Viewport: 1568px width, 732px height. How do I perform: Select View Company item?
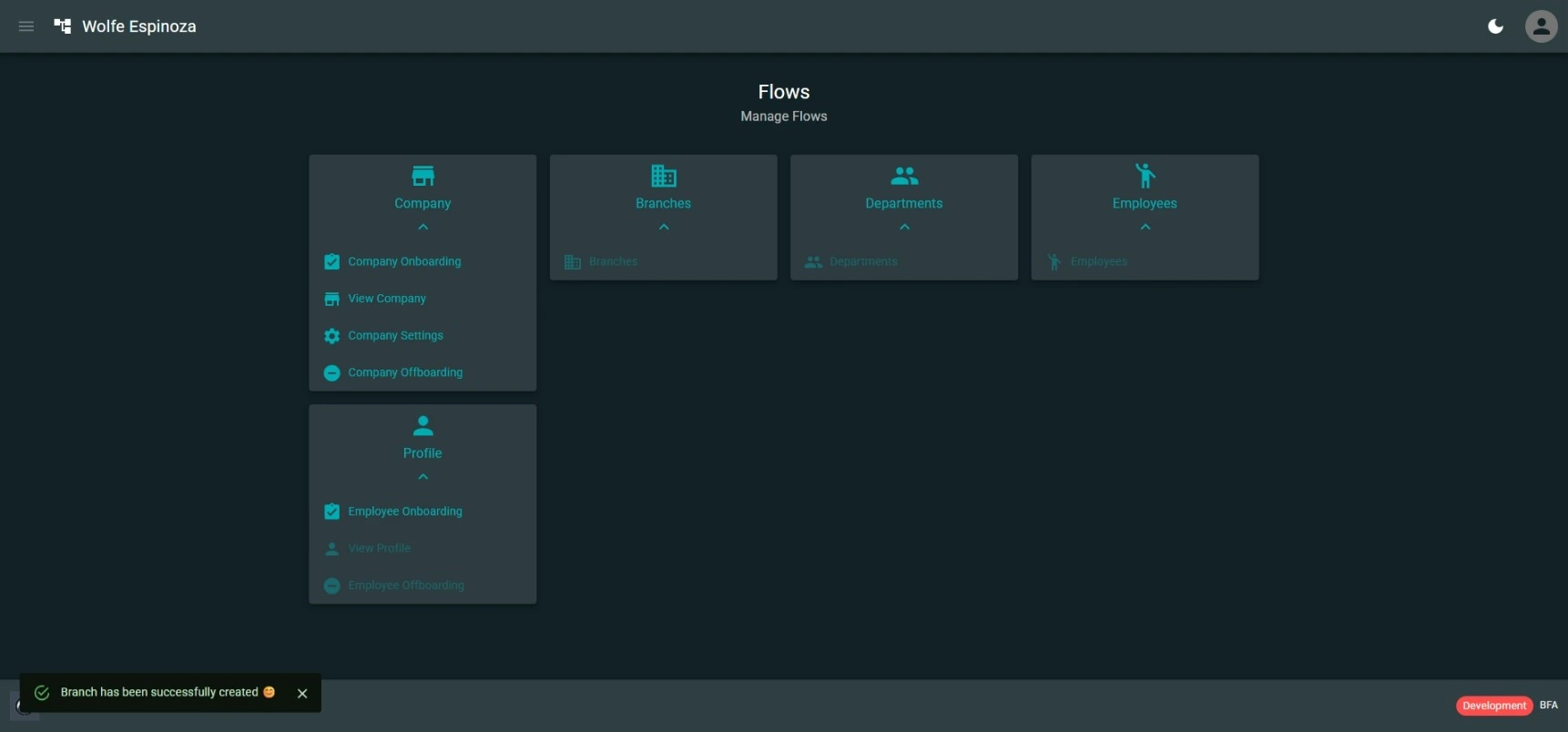click(x=386, y=299)
